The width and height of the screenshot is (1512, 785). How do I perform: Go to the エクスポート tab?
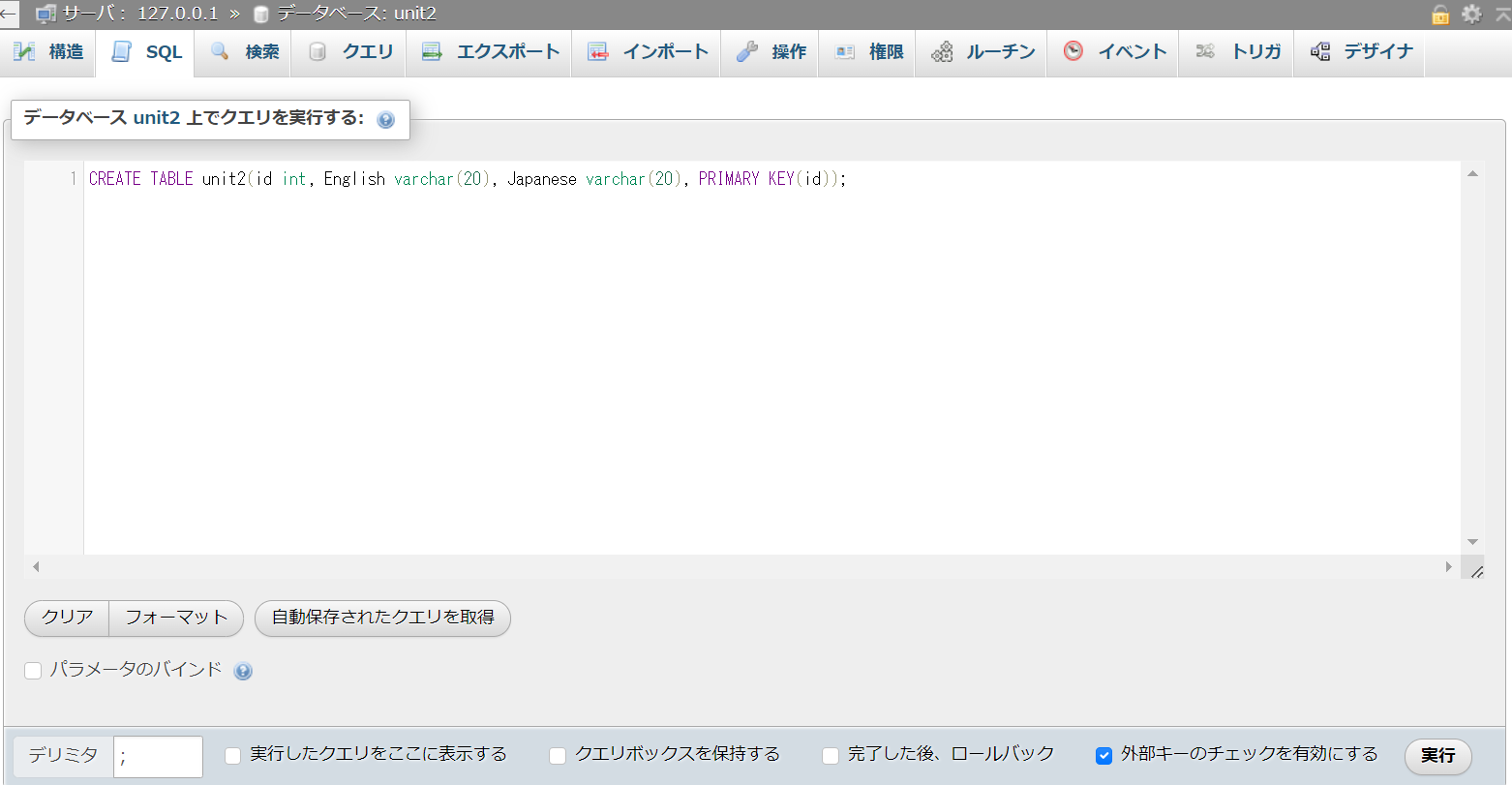coord(490,52)
